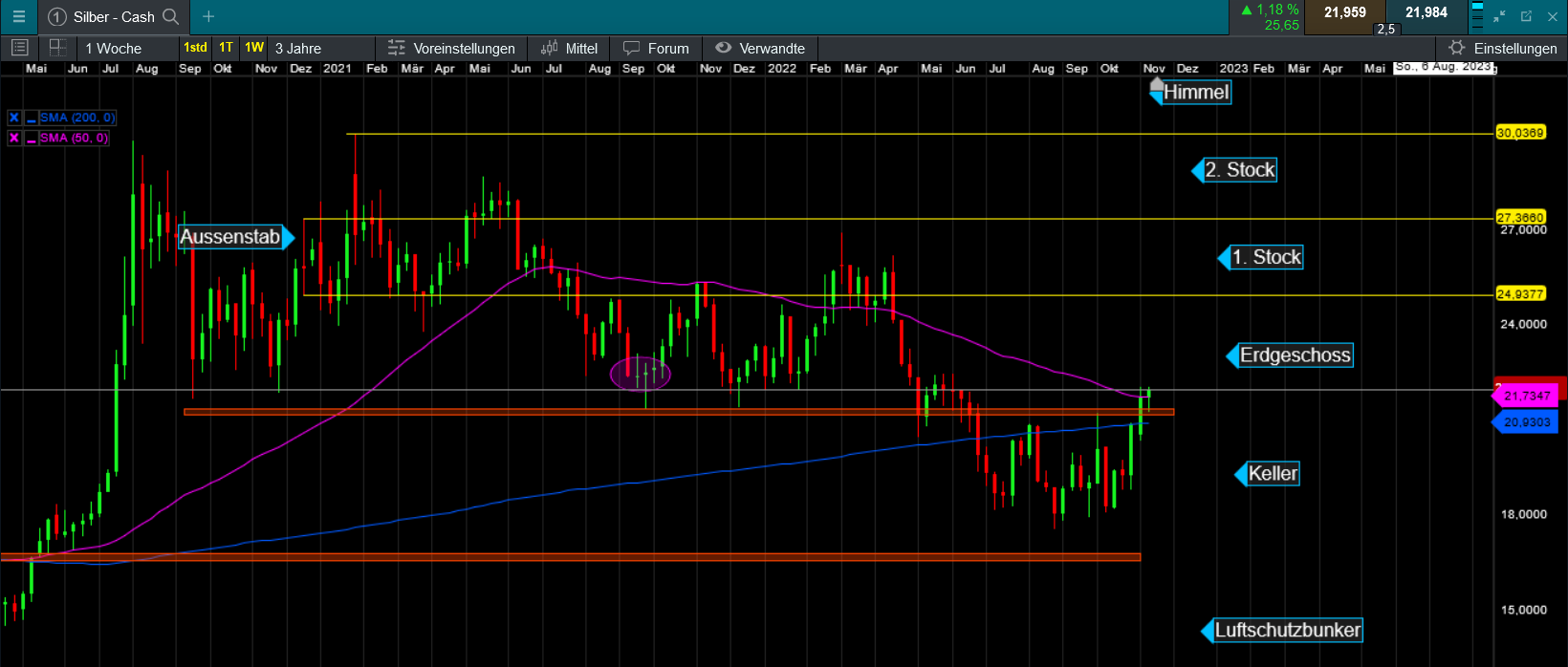Click the 1,18 % daily change value
The image size is (1568, 667).
[x=1277, y=10]
